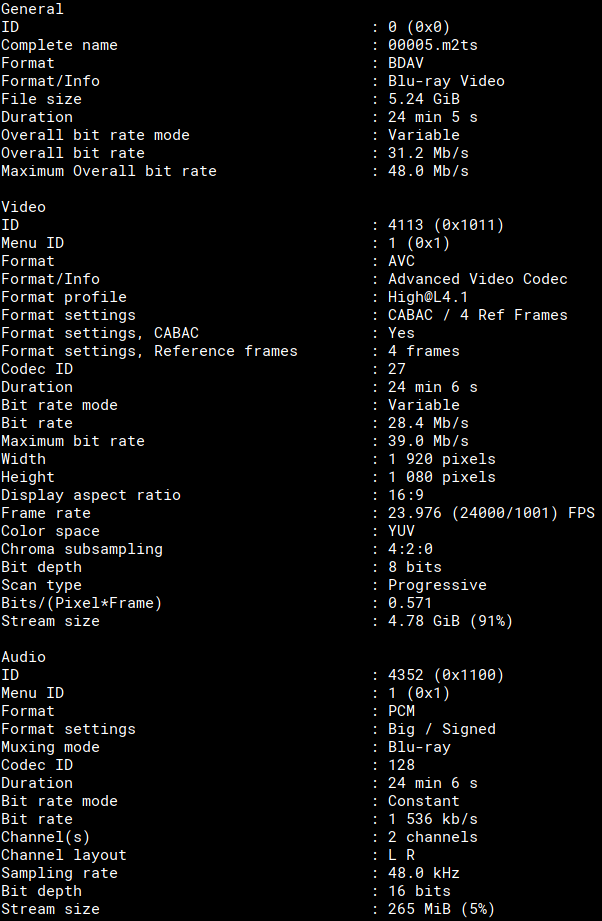Viewport: 602px width, 921px height.
Task: Click the Display aspect ratio 16:9 value
Action: click(x=406, y=495)
